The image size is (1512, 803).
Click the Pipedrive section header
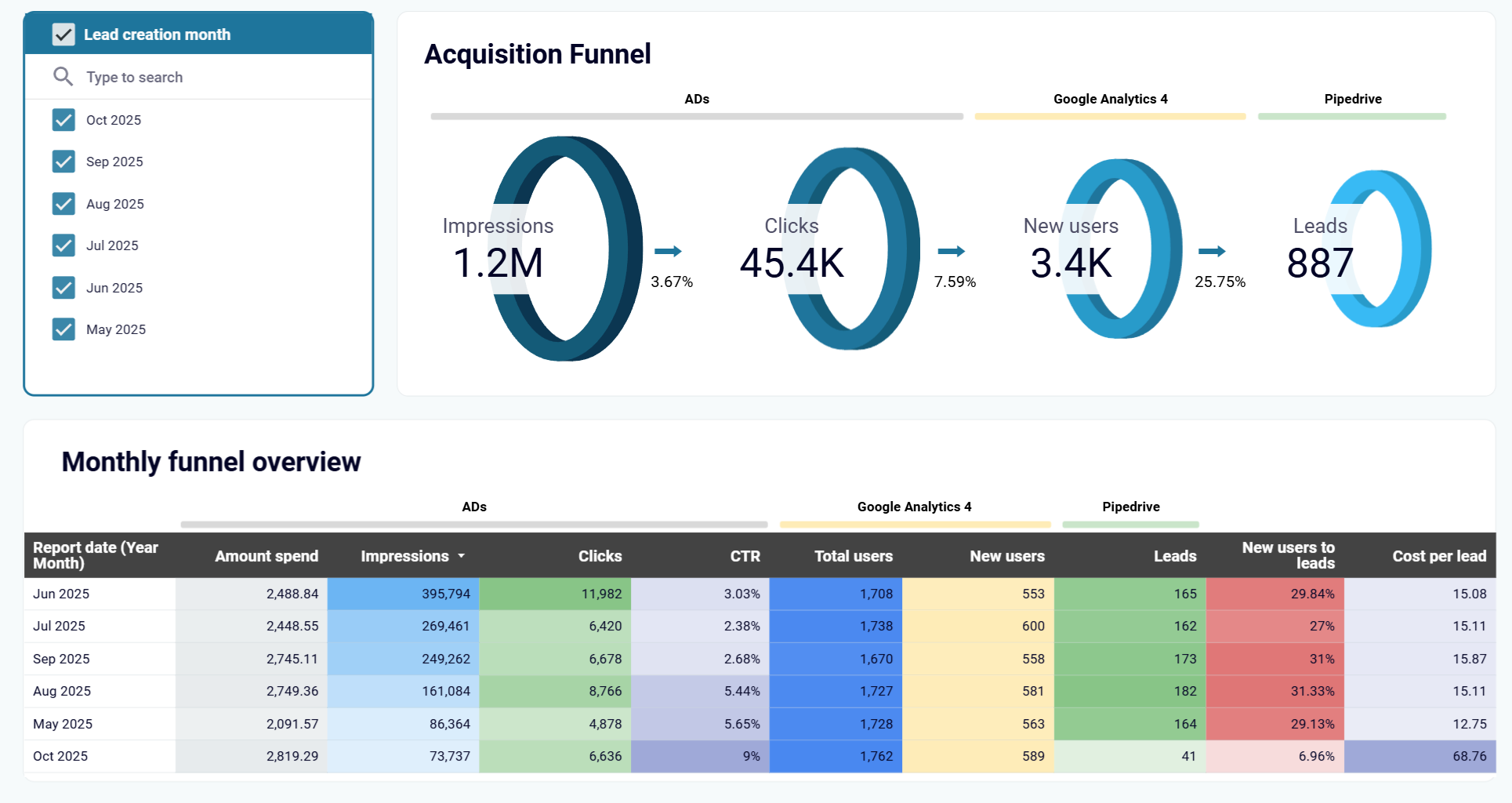pyautogui.click(x=1352, y=99)
